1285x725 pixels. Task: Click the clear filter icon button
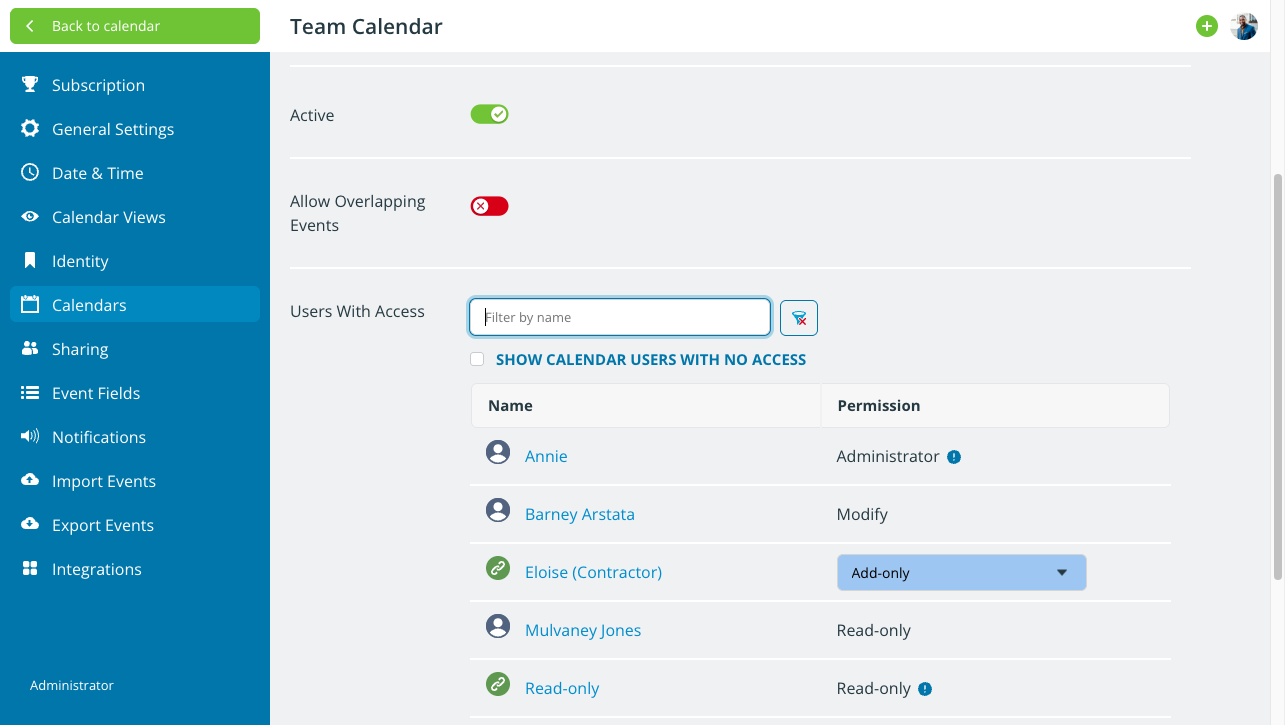[x=799, y=318]
